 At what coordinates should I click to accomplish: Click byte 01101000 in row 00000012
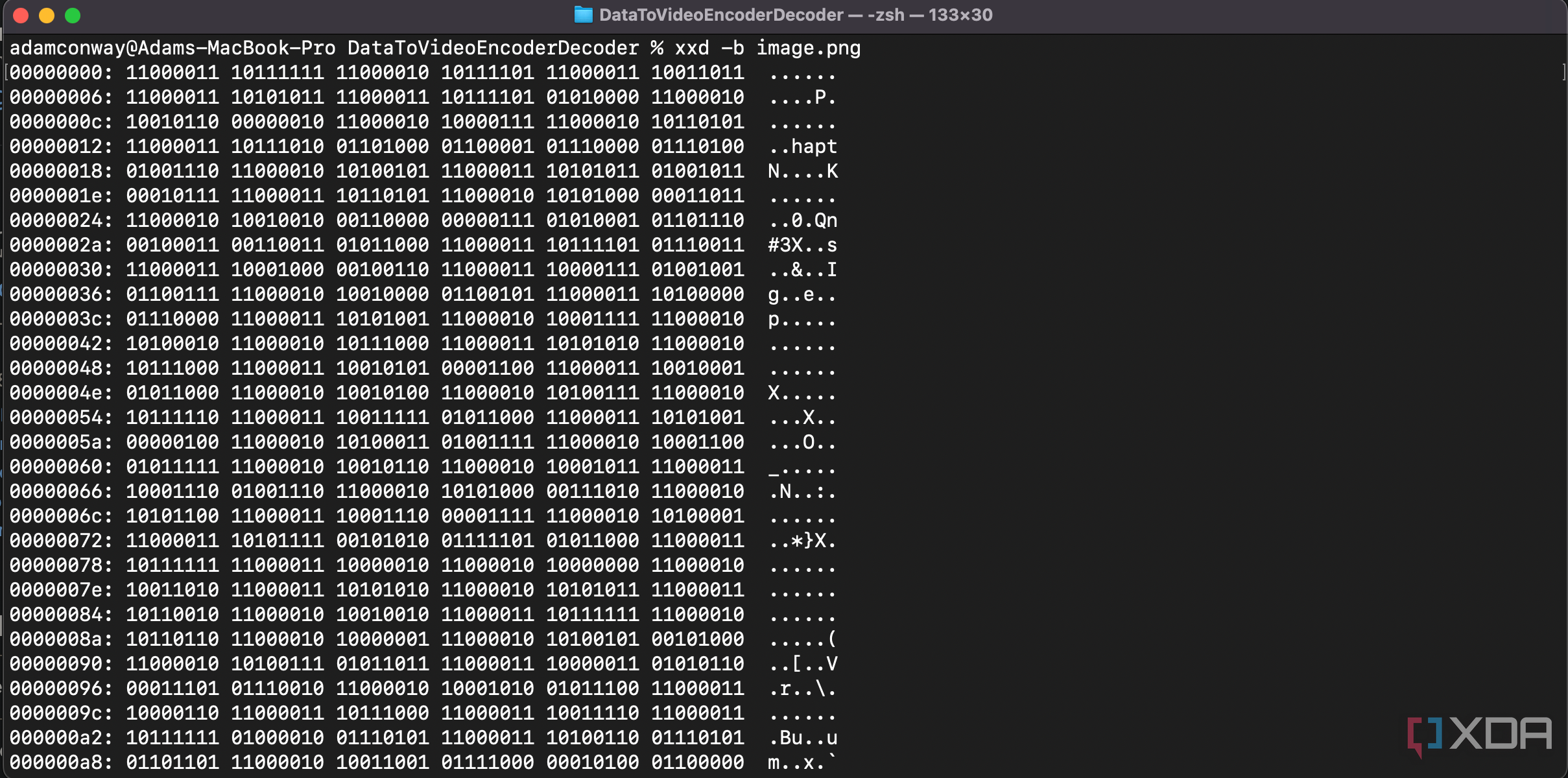[x=383, y=147]
